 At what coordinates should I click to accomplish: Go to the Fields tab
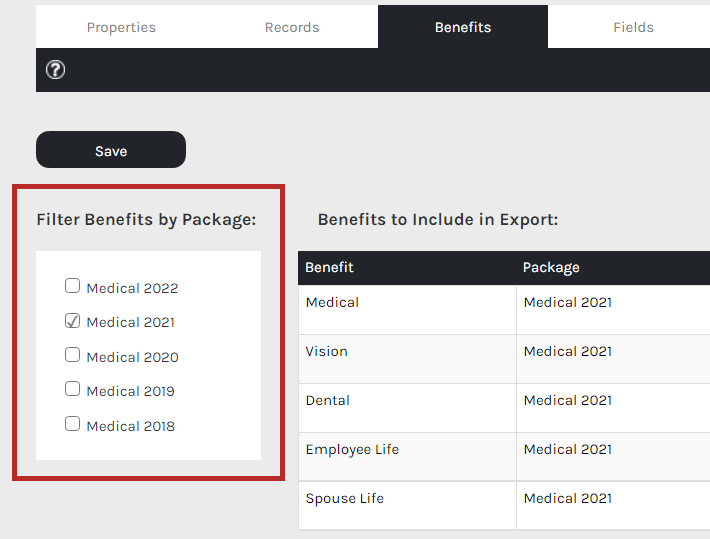coord(633,27)
